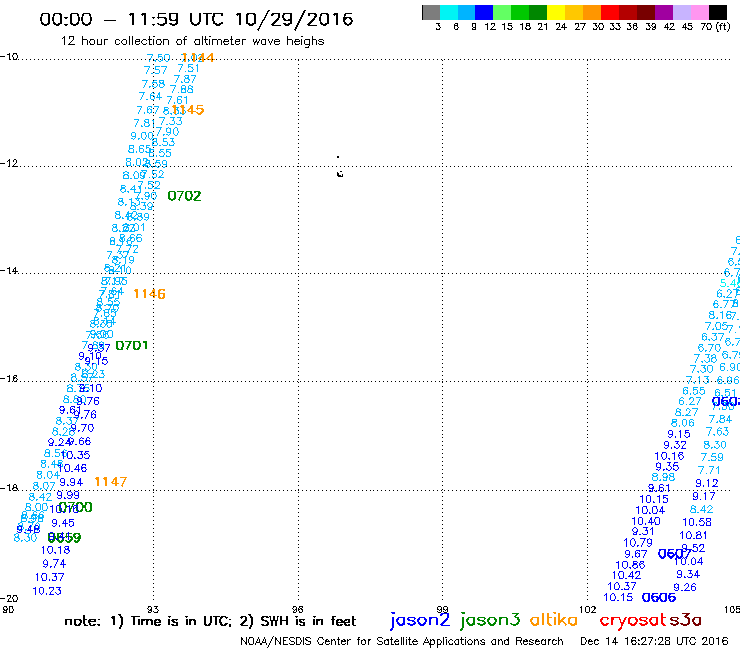Click the 'jason2' satellite legend label

pos(420,620)
